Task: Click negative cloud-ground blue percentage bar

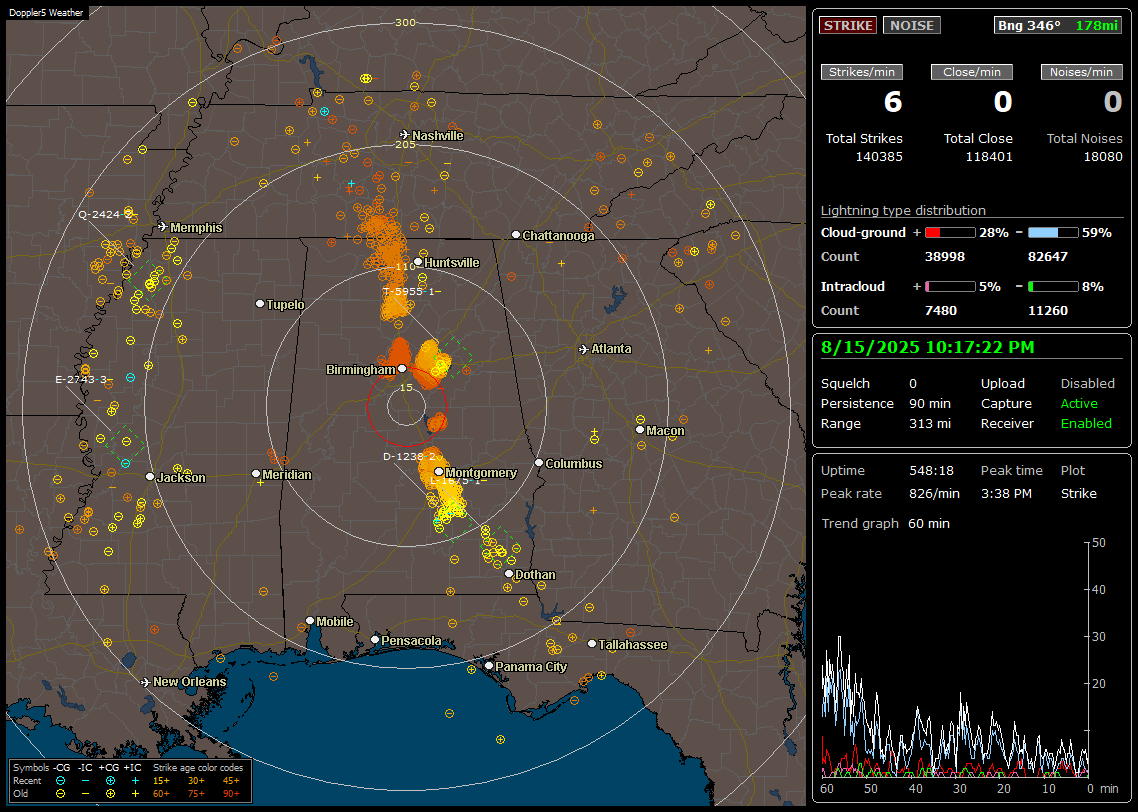Action: point(1053,233)
